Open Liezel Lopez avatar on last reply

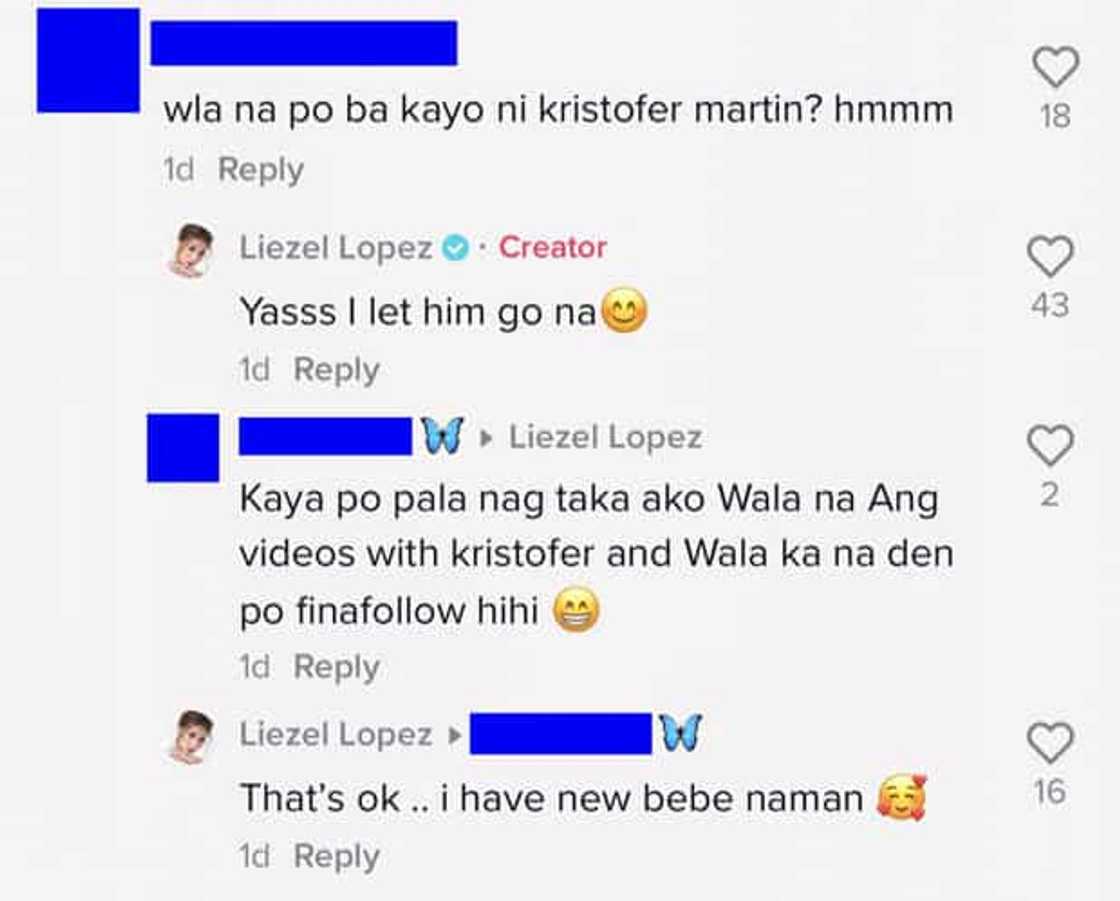point(190,737)
